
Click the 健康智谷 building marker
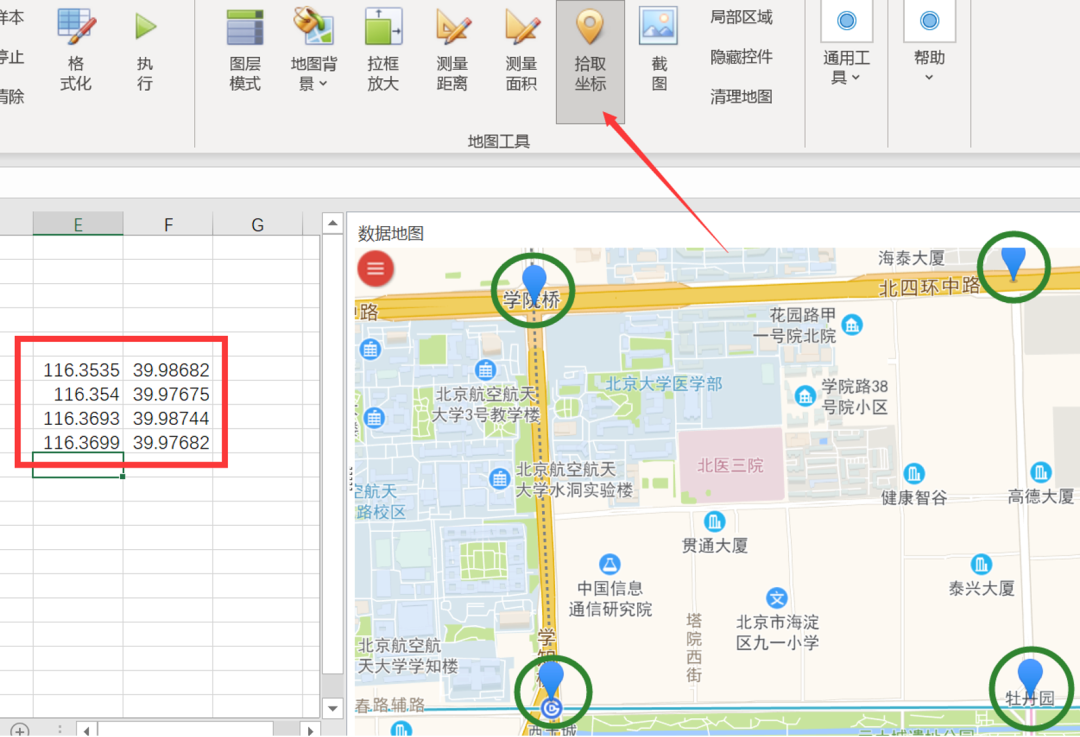coord(913,473)
